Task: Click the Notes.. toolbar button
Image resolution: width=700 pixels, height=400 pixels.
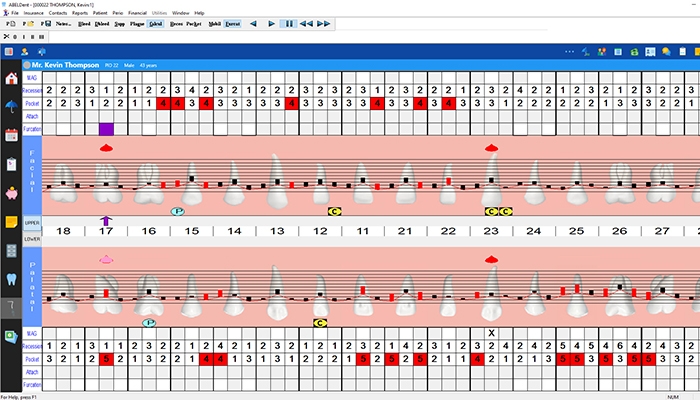Action: [63, 24]
